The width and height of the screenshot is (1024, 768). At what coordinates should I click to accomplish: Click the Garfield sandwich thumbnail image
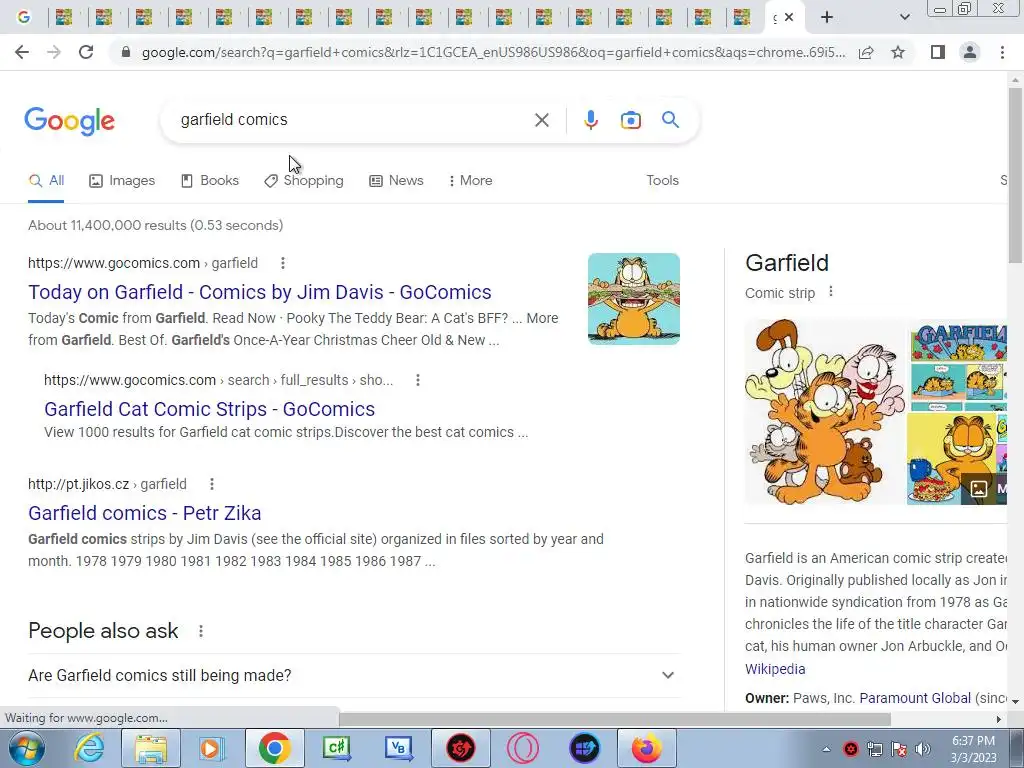coord(633,298)
